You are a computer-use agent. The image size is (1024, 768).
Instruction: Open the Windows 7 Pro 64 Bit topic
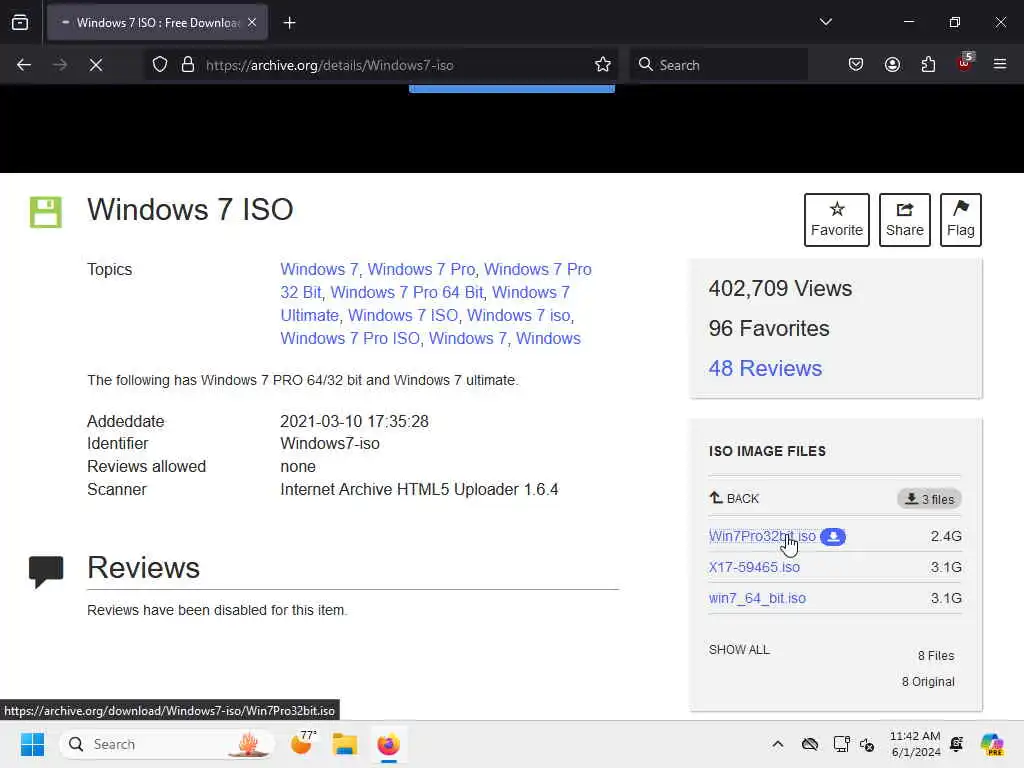(x=406, y=293)
